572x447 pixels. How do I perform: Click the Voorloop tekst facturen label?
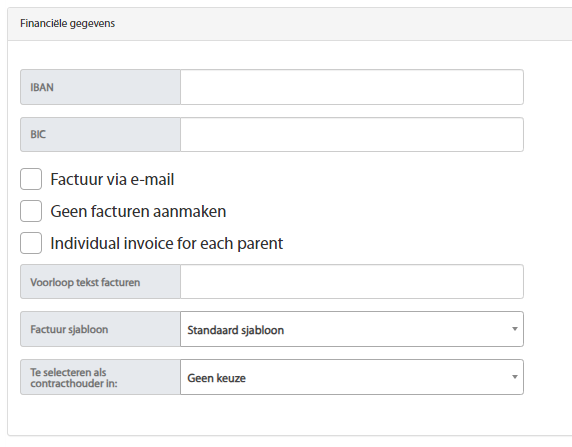tap(85, 282)
